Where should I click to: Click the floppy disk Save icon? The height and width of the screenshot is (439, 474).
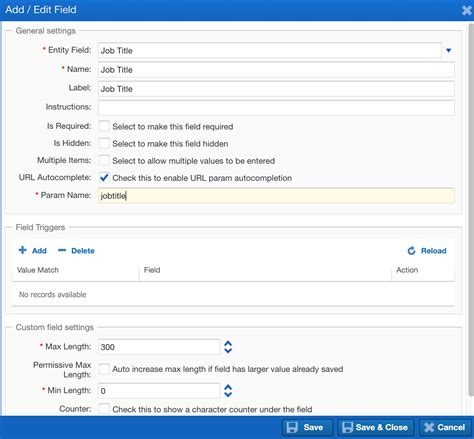point(292,427)
